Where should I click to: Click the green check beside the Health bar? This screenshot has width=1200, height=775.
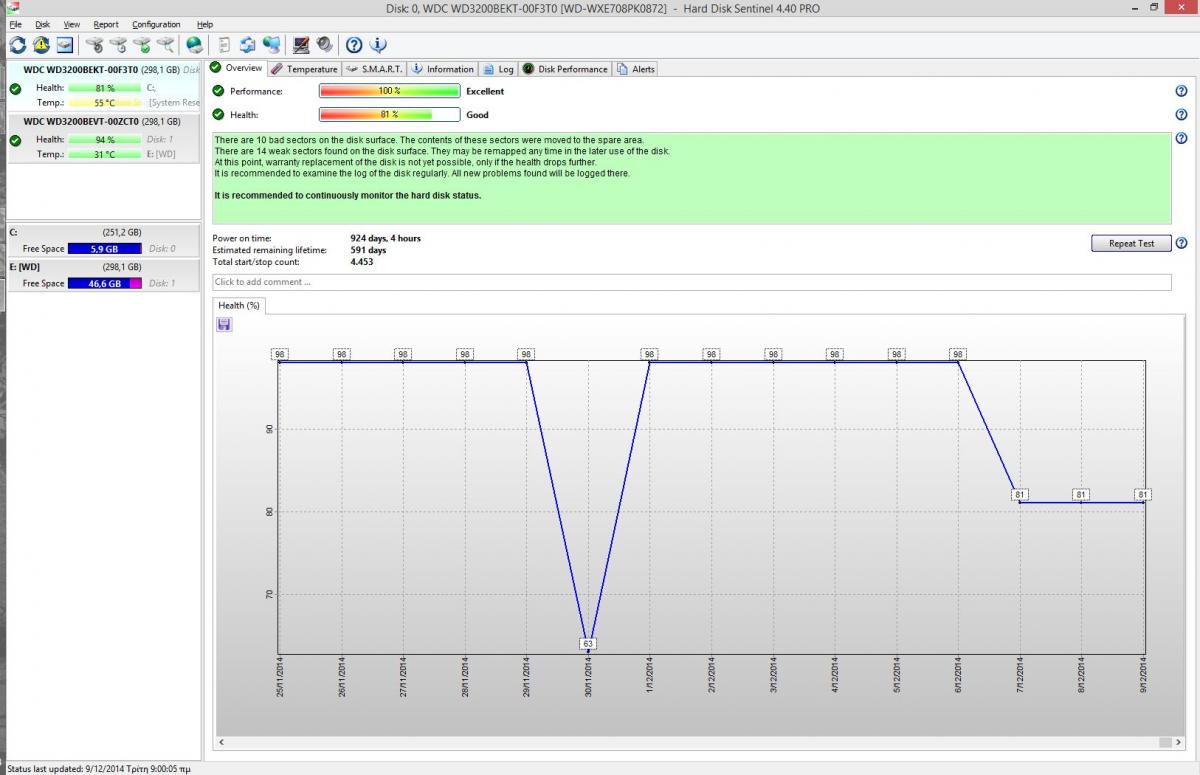[218, 115]
